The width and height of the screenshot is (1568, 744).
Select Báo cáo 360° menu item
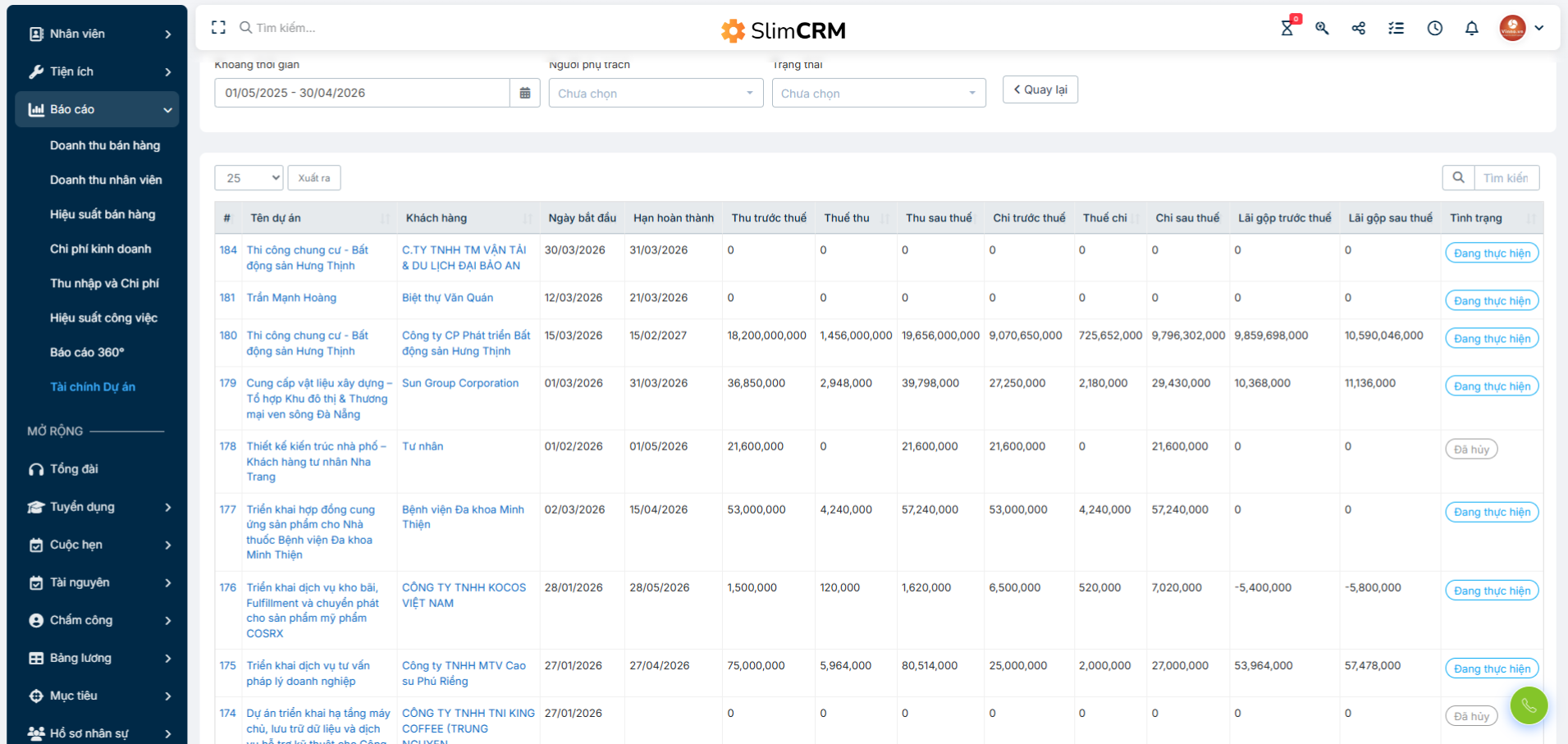click(x=87, y=352)
